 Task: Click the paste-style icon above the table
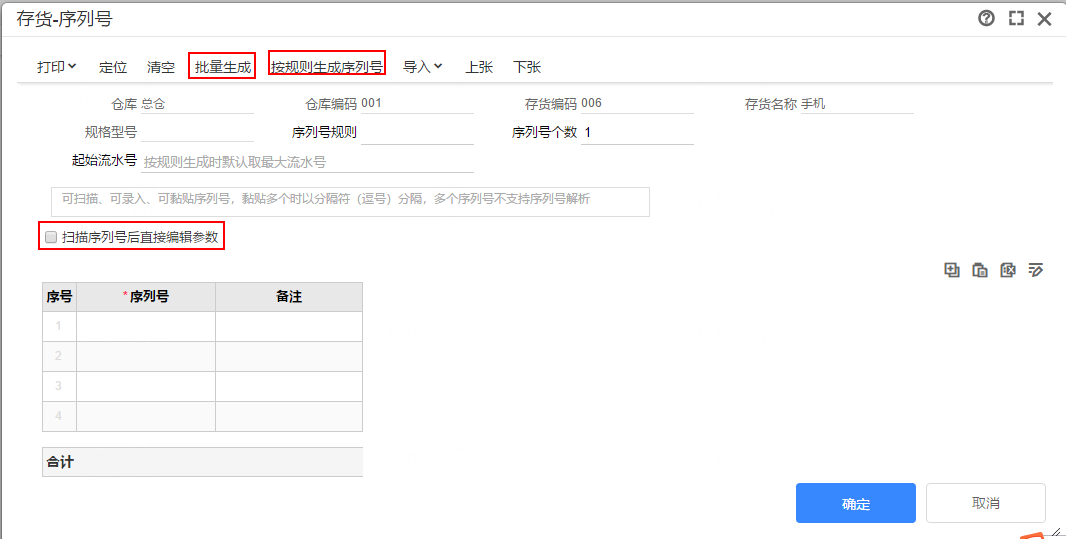(980, 270)
